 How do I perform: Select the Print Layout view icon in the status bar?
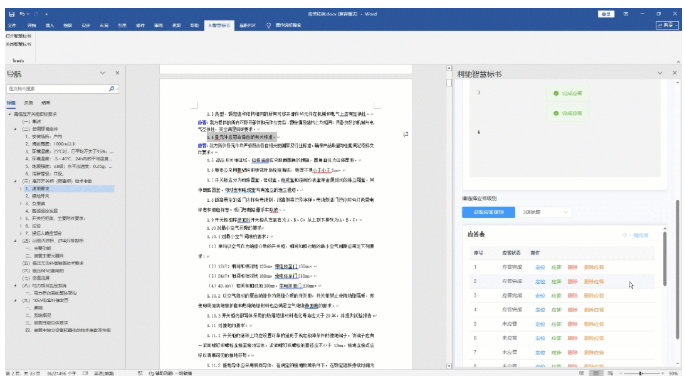(x=595, y=373)
